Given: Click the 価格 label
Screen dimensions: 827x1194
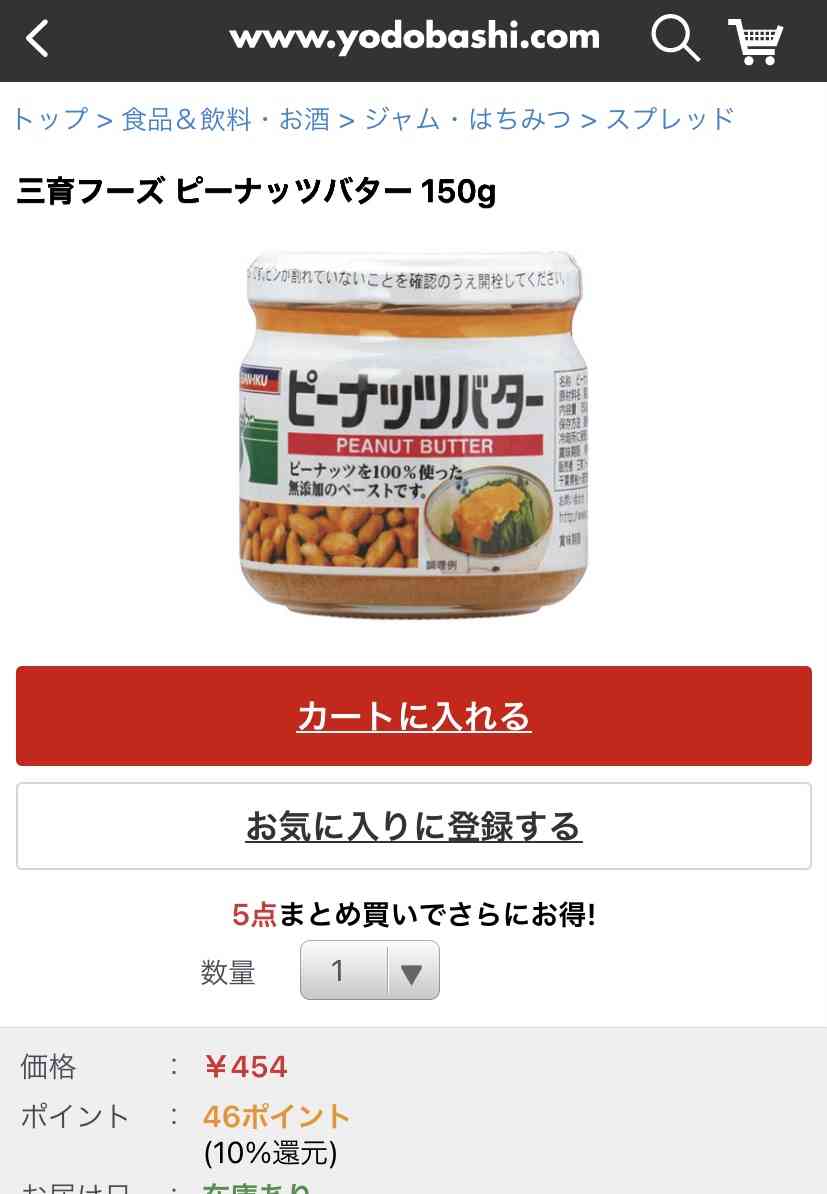Looking at the screenshot, I should [48, 1066].
